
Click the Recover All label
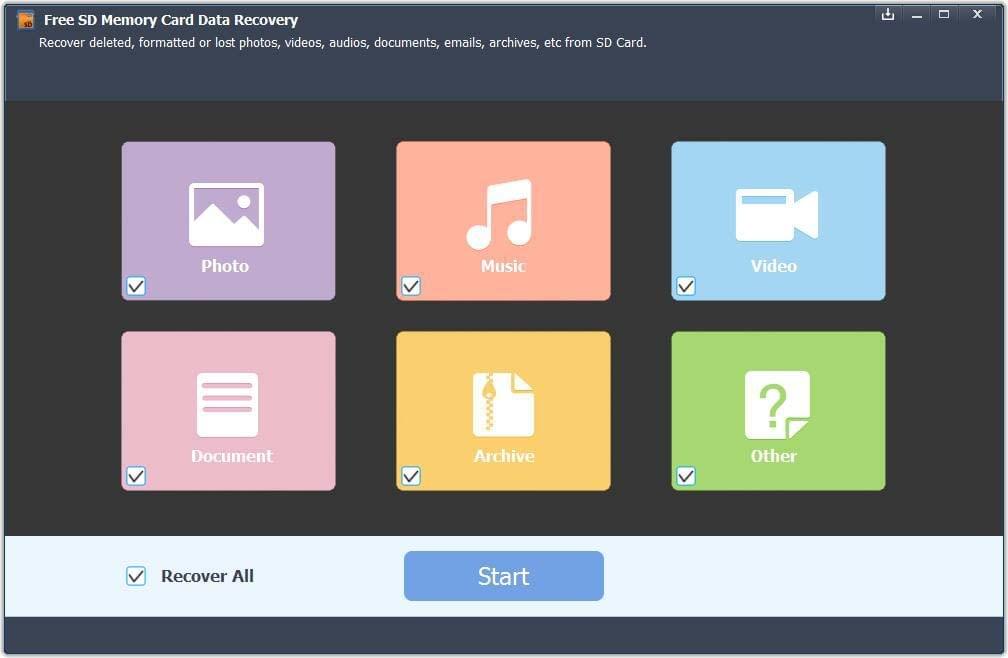pyautogui.click(x=207, y=576)
